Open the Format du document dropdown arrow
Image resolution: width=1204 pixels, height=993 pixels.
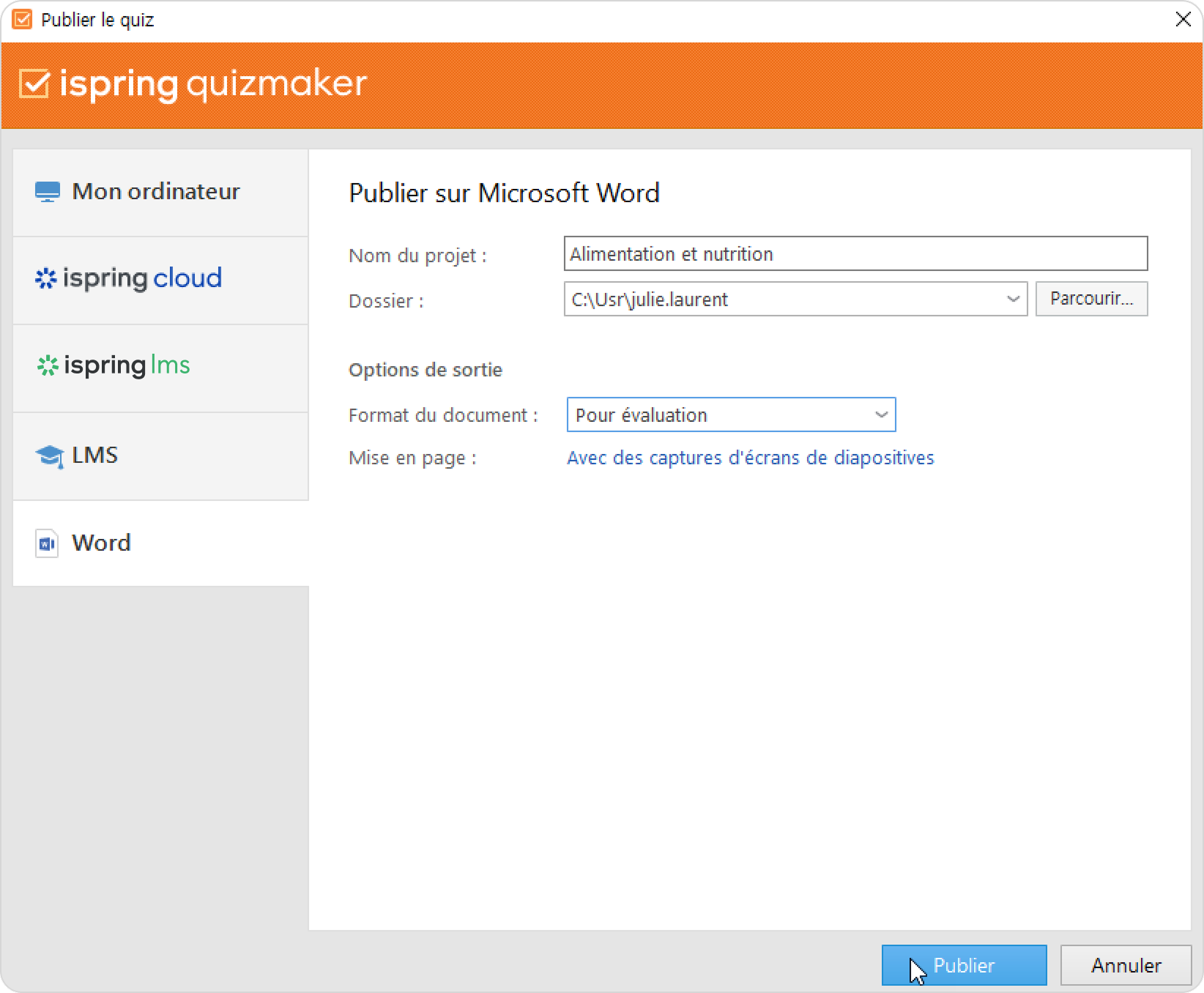coord(881,415)
